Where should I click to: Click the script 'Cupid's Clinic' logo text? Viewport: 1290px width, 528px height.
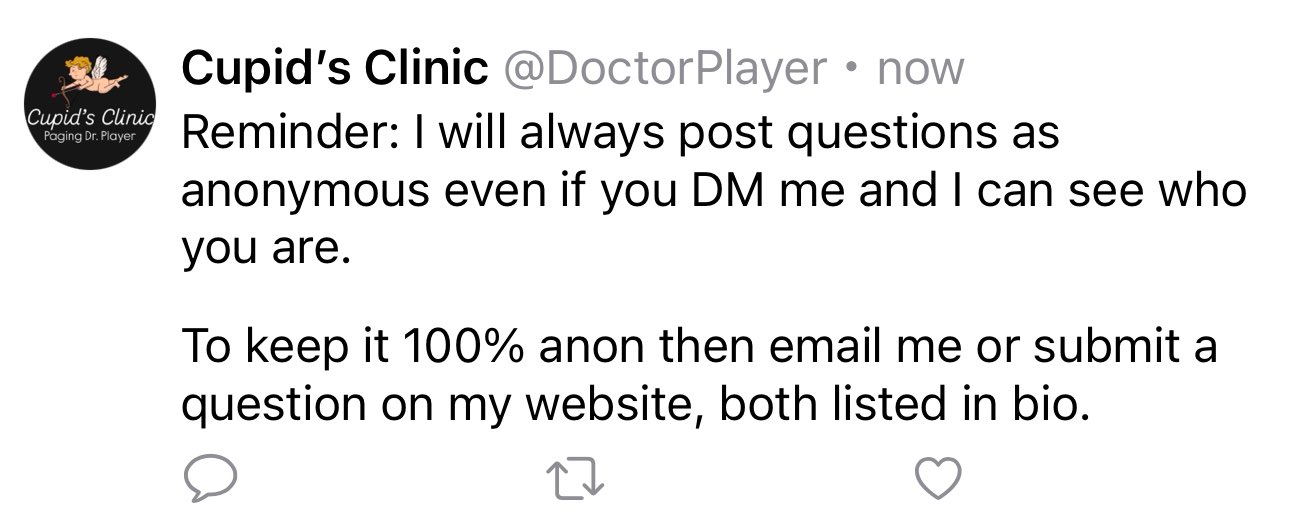(x=90, y=115)
